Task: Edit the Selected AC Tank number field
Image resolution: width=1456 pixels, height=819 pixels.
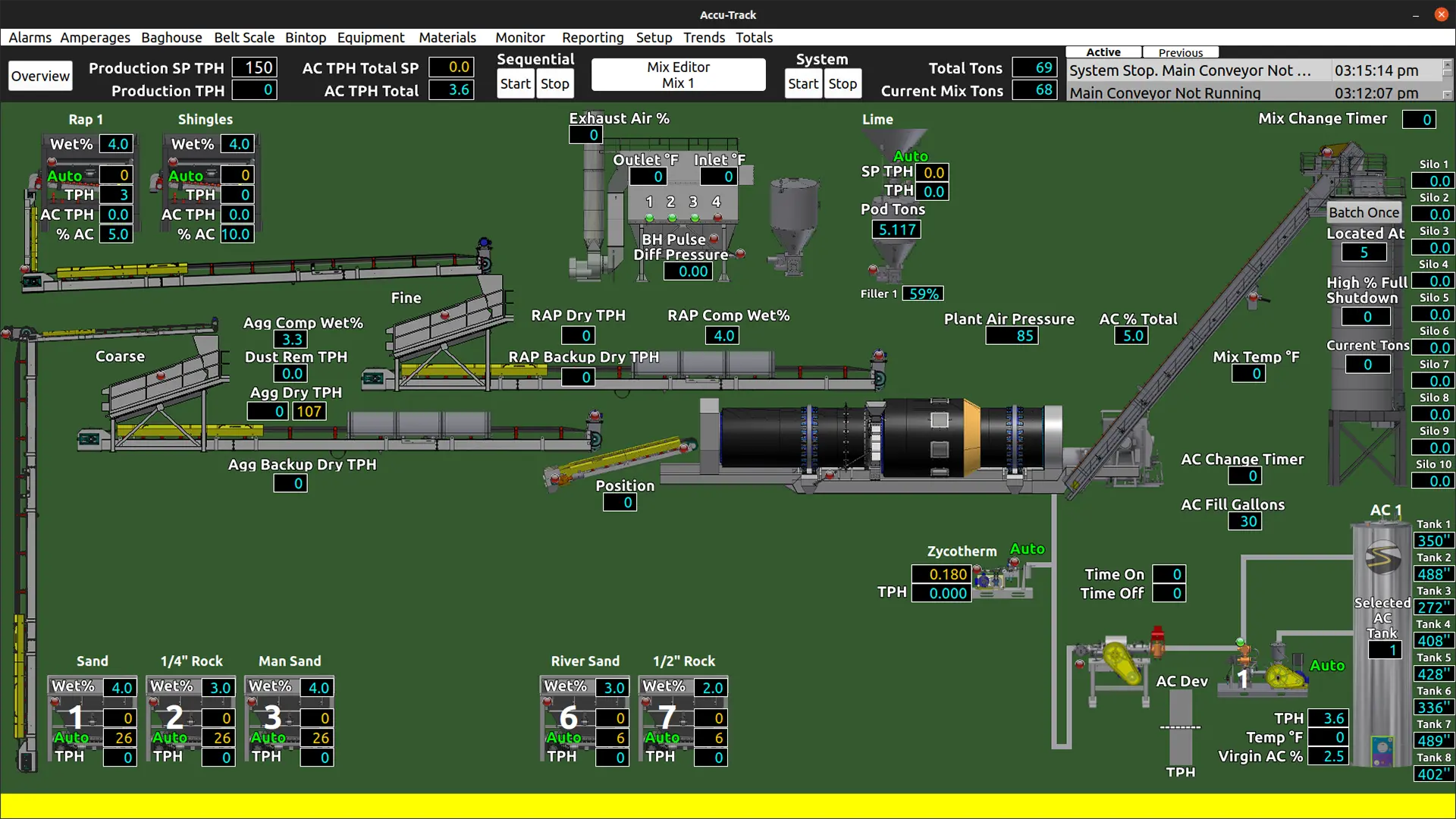Action: pyautogui.click(x=1385, y=650)
